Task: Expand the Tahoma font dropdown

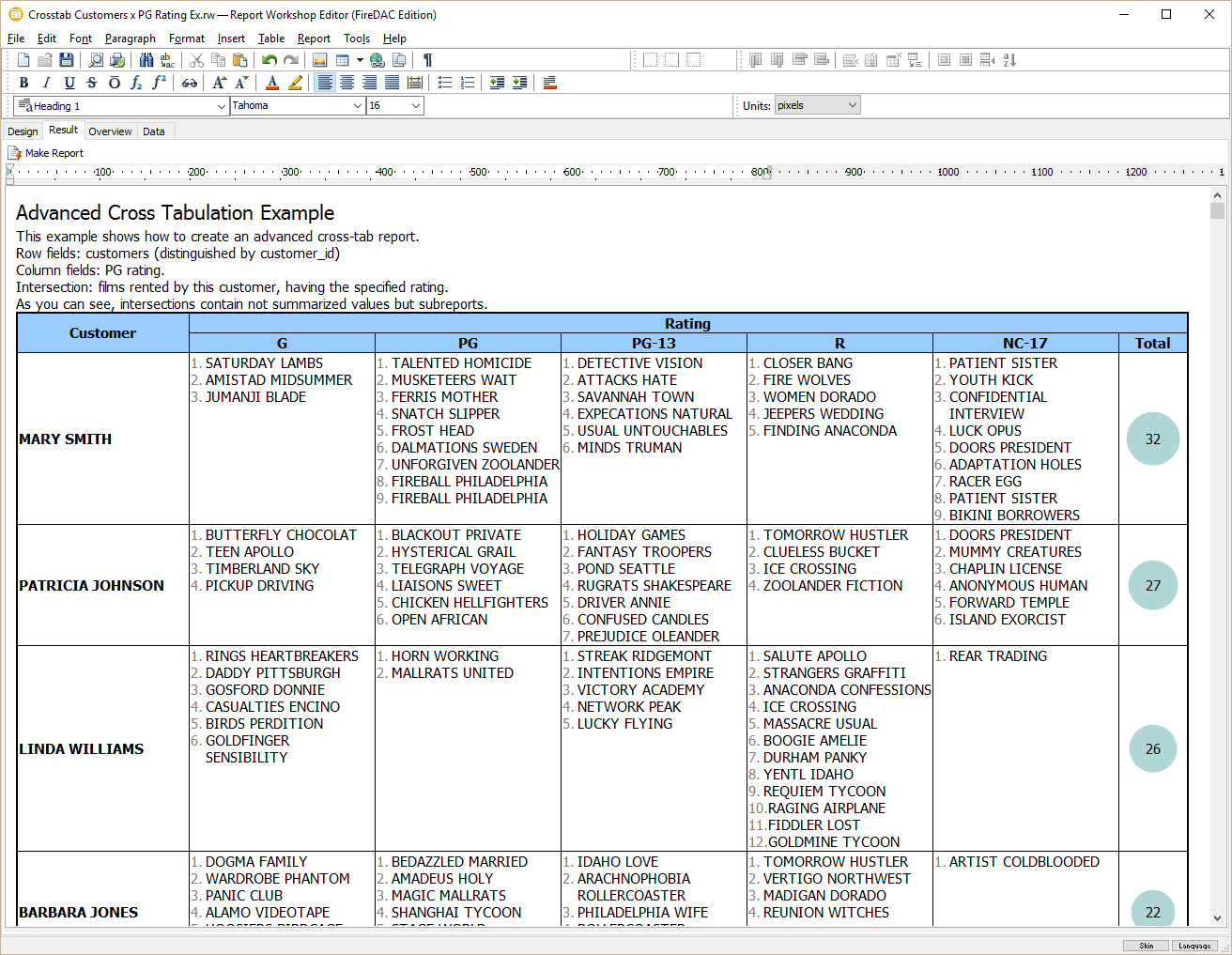Action: click(357, 106)
